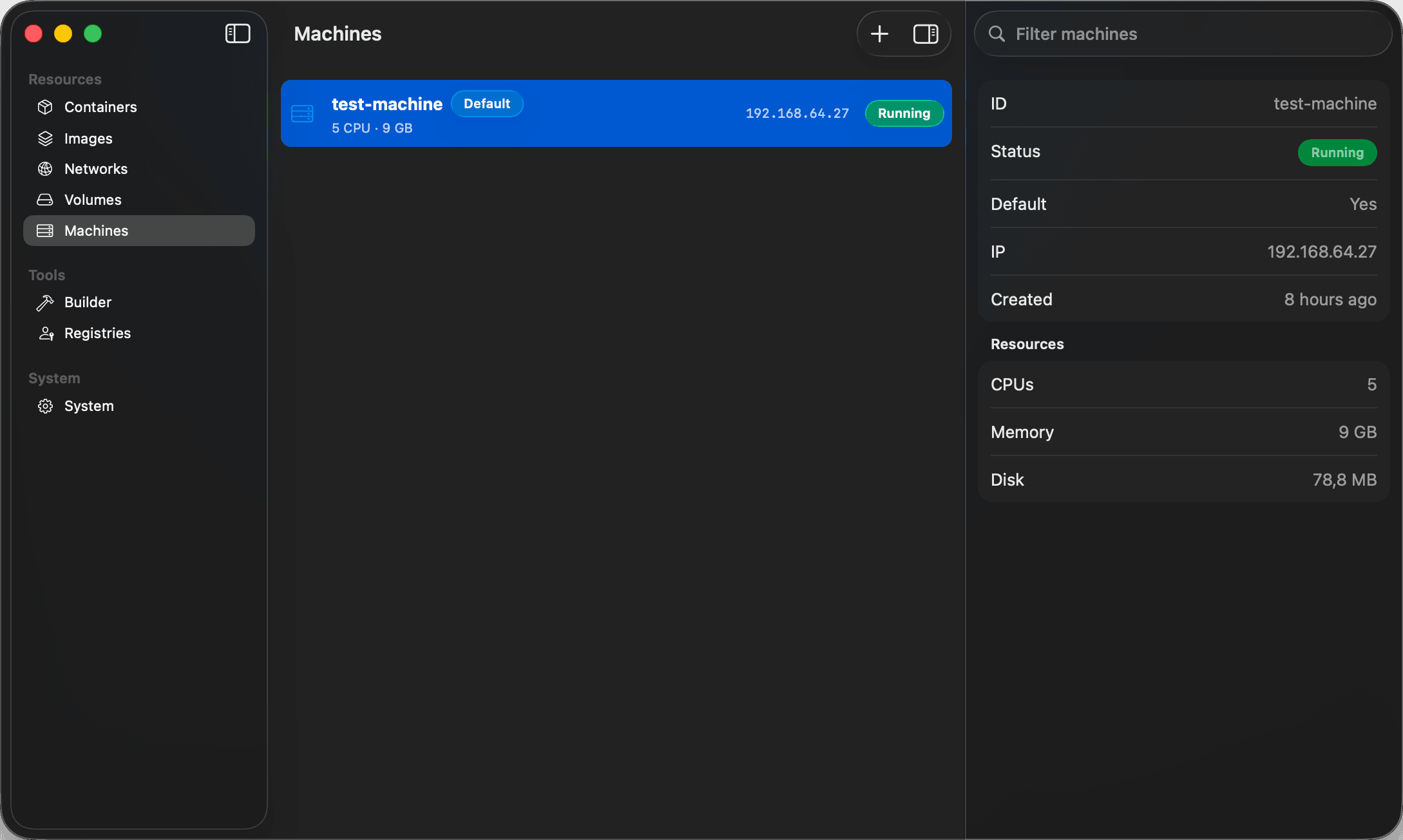Click the Default badge on test-machine
Screen dimensions: 1403x840
click(x=487, y=104)
